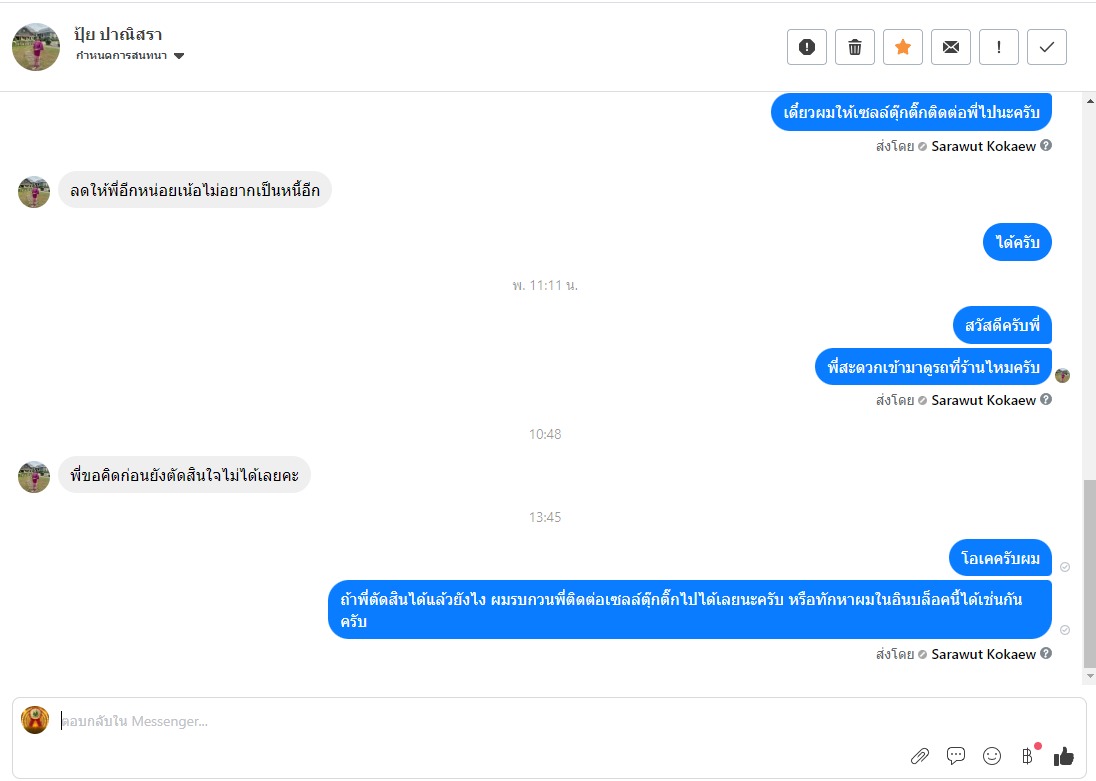
Task: Open saved replies speech bubble icon
Action: pyautogui.click(x=956, y=755)
